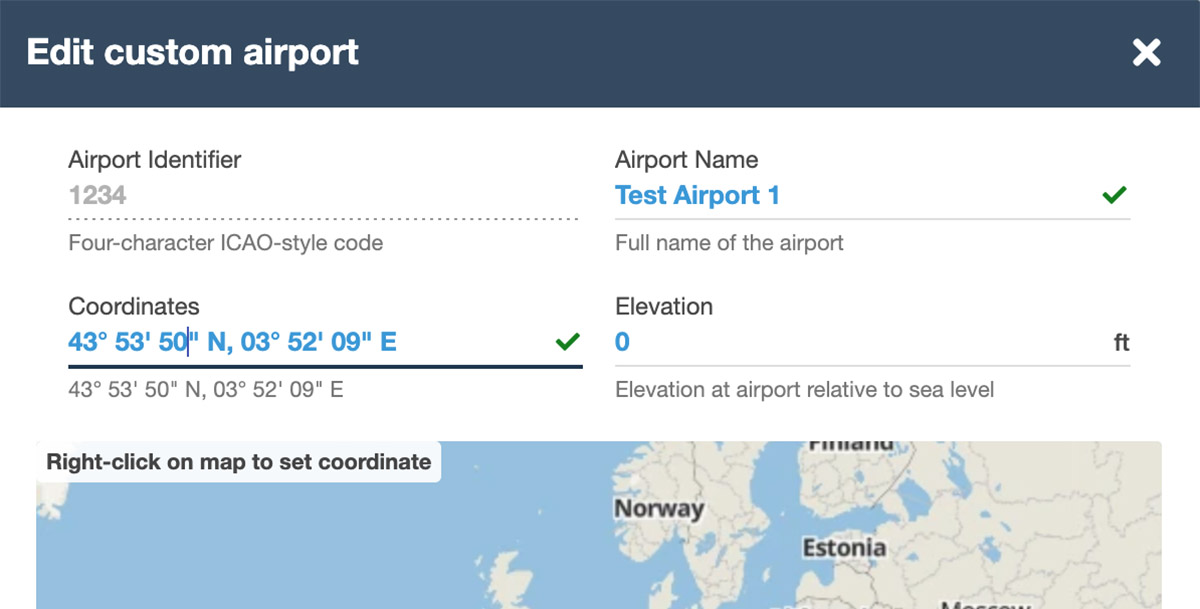Click the Elevation label
This screenshot has width=1200, height=609.
click(x=664, y=306)
